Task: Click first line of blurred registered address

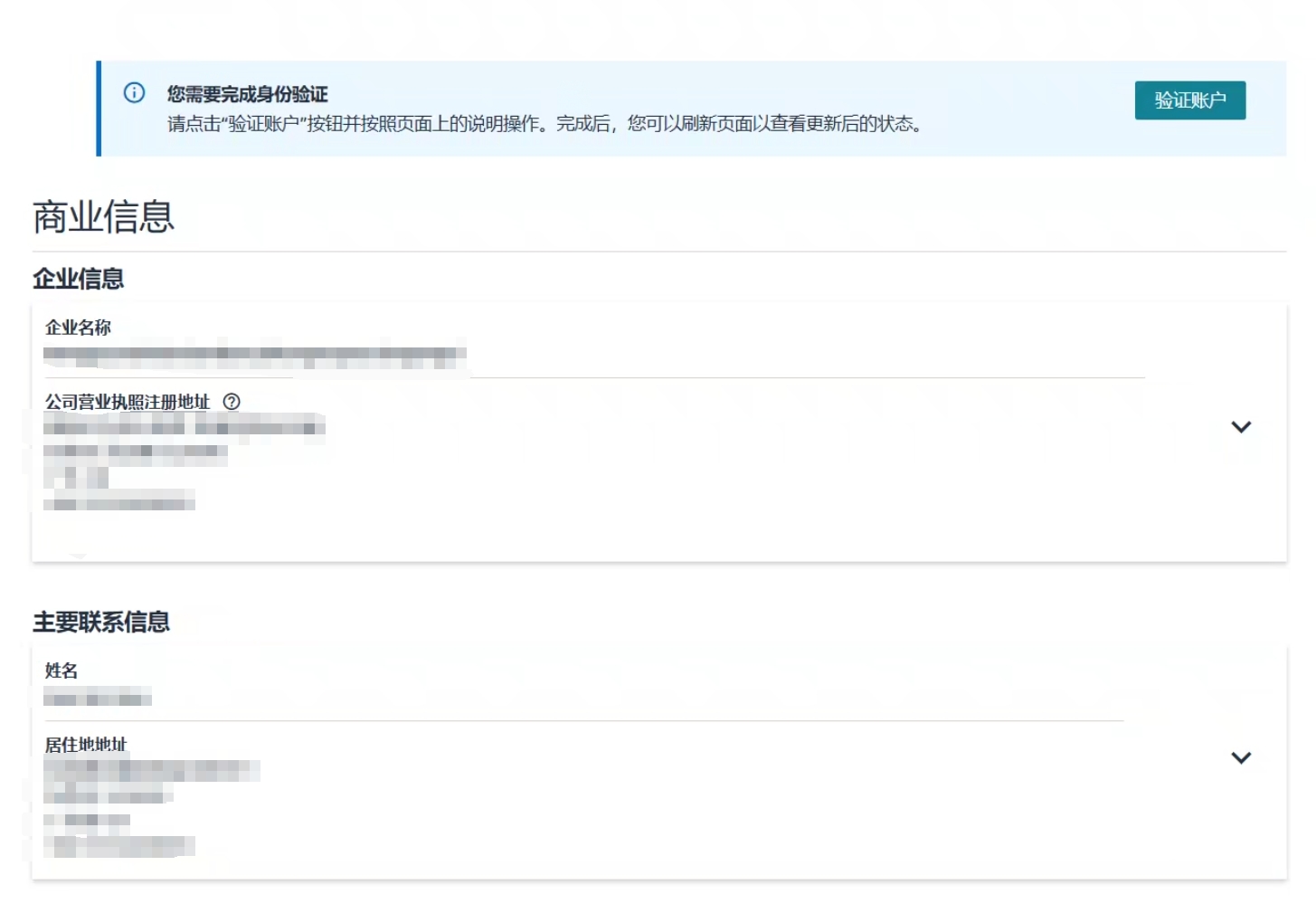Action: pos(184,426)
